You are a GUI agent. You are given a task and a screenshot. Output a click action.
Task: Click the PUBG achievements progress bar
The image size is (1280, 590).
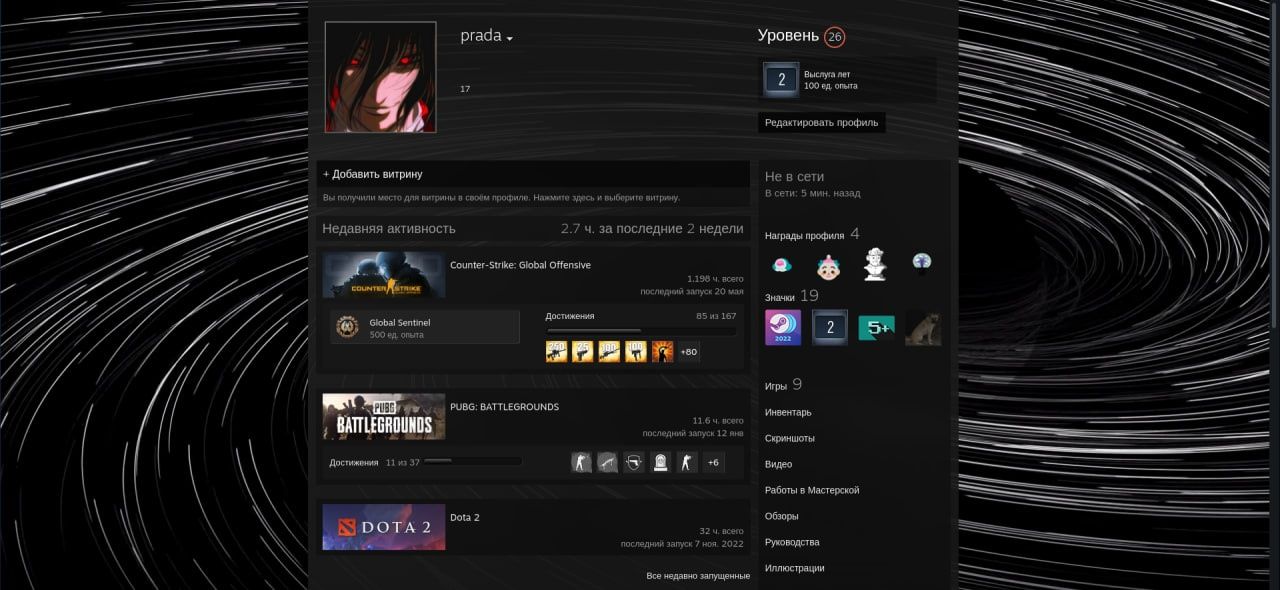pos(473,462)
